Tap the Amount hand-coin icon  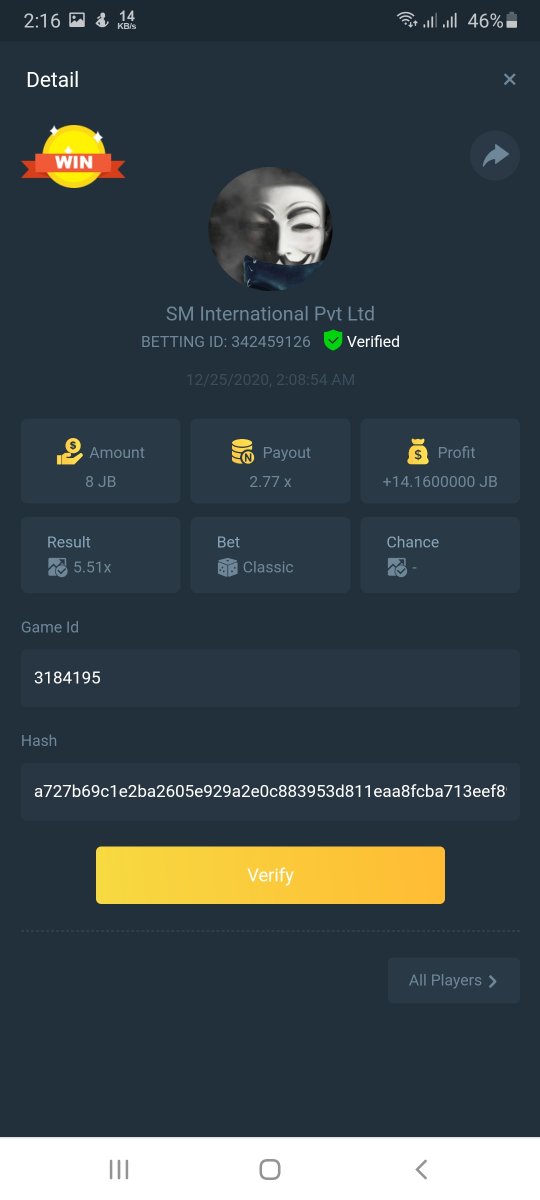point(69,452)
